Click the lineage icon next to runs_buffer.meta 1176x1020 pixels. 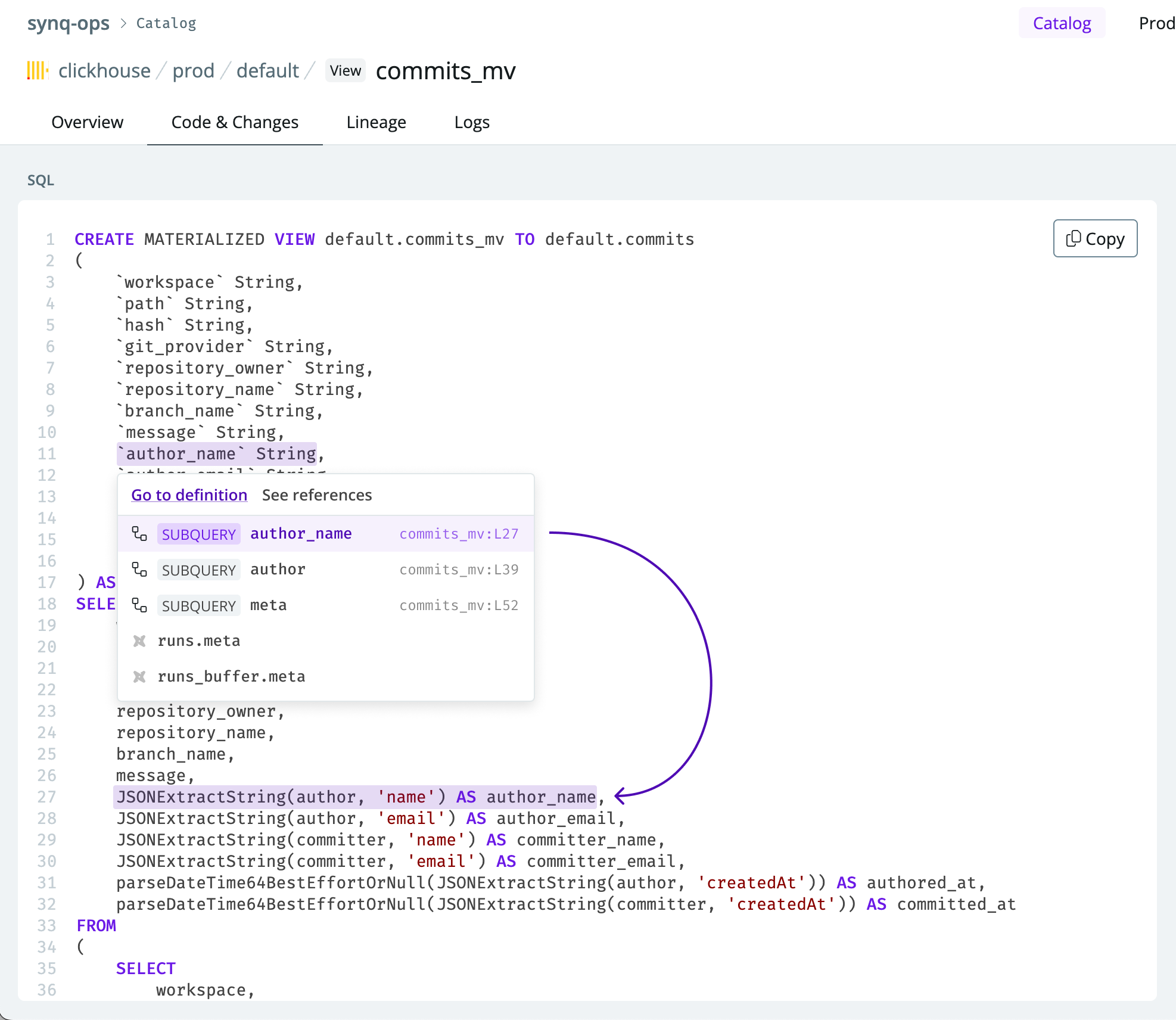coord(139,677)
